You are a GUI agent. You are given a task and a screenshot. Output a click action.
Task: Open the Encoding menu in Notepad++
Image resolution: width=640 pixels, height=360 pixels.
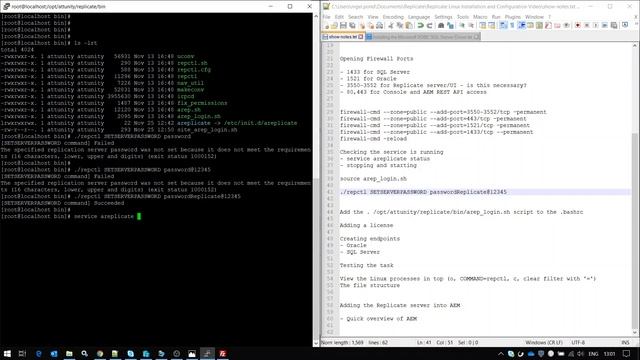393,17
